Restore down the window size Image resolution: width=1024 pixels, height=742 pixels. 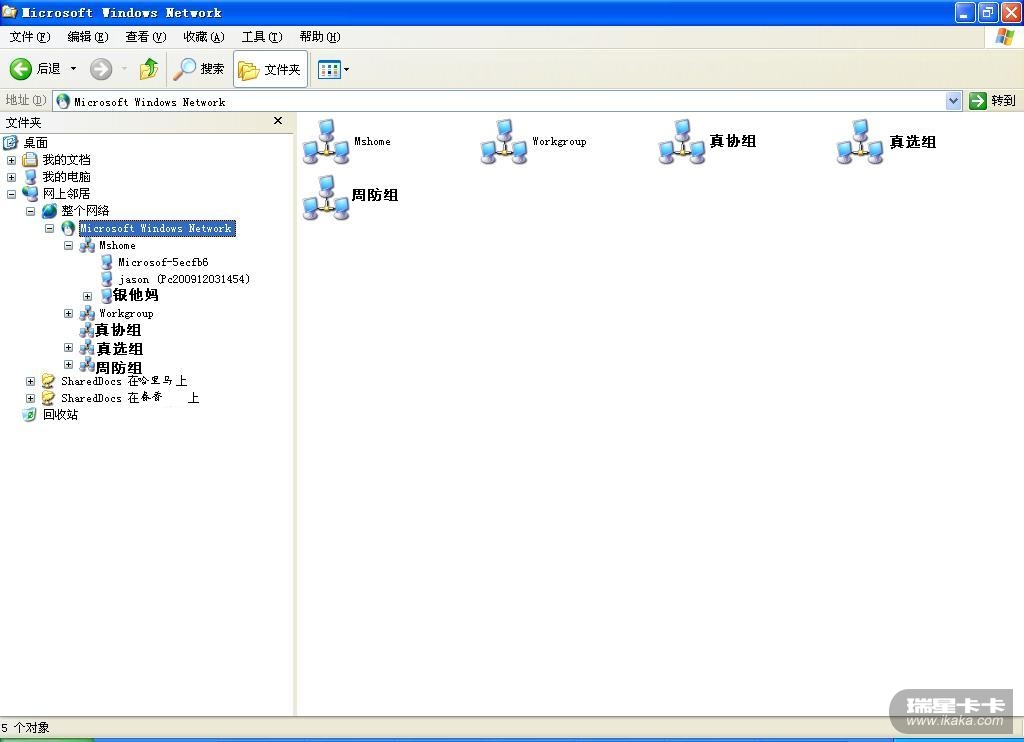pyautogui.click(x=988, y=12)
